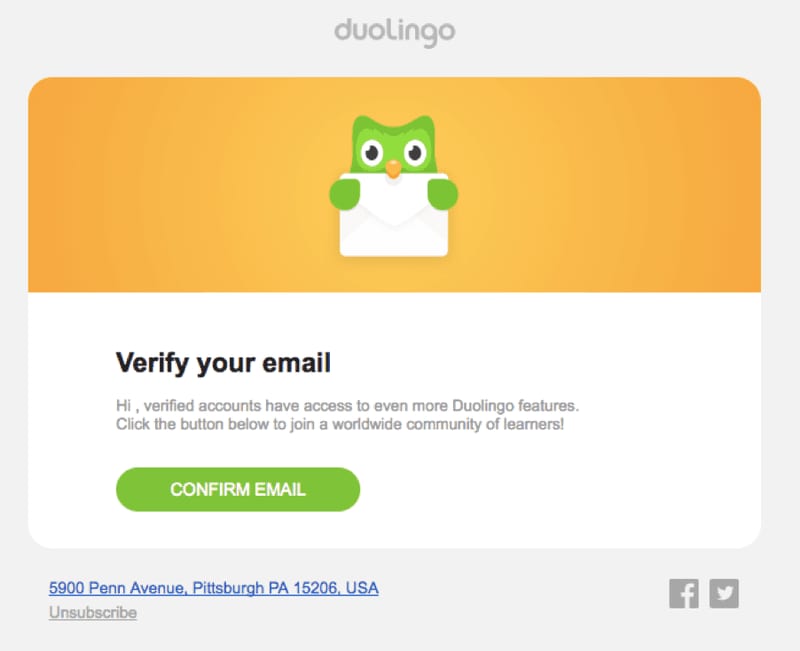Click the Unsubscribe link

pyautogui.click(x=93, y=612)
